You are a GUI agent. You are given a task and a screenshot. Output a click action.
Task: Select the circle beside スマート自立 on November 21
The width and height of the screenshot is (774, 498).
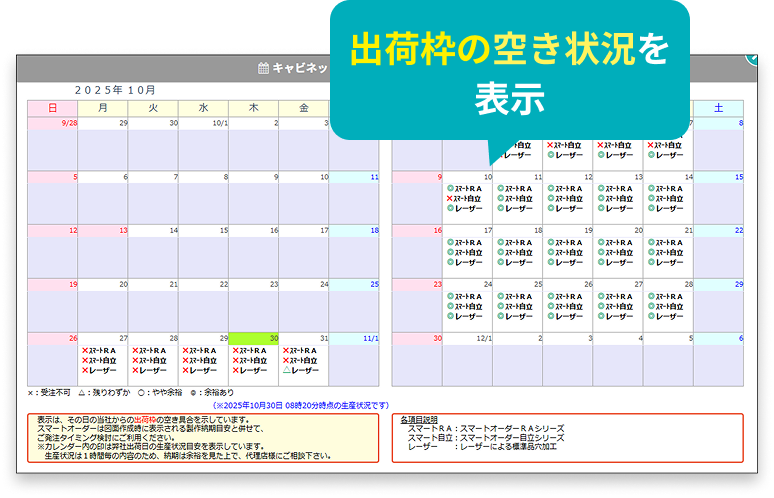click(651, 252)
